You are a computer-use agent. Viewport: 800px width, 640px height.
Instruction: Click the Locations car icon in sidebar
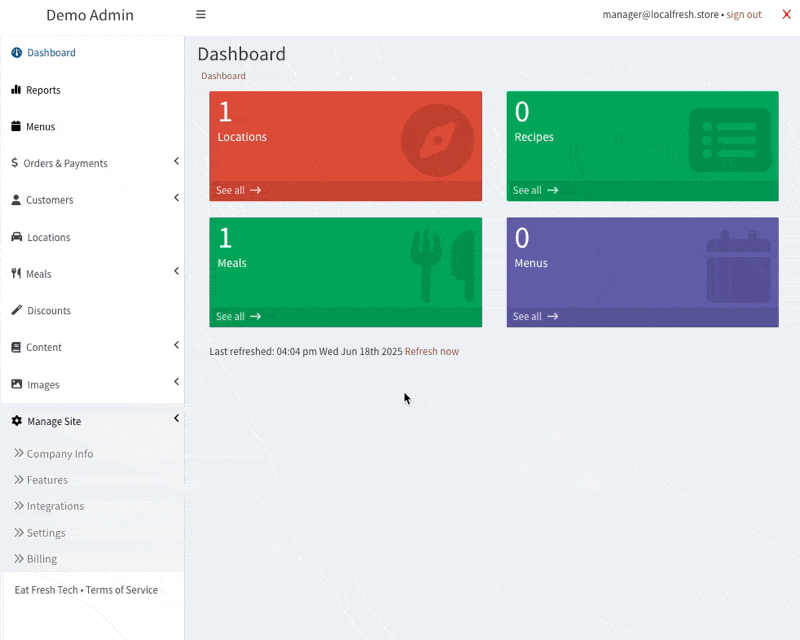click(17, 237)
